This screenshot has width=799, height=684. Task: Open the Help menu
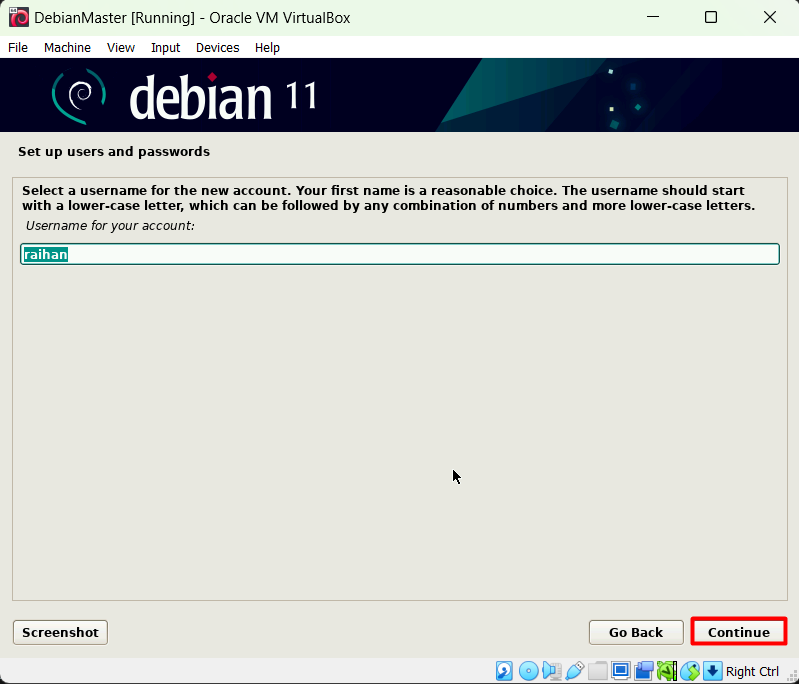[x=267, y=47]
